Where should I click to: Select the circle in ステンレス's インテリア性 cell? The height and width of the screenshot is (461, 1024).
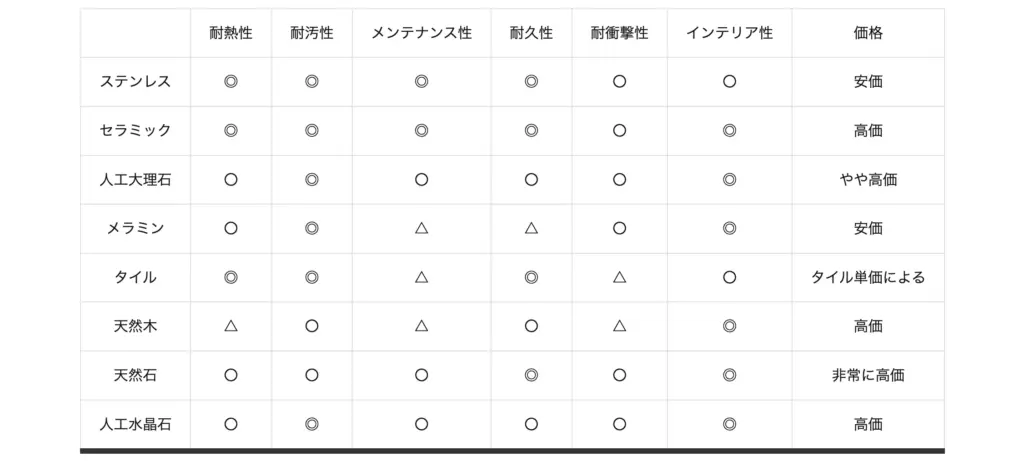[x=729, y=82]
